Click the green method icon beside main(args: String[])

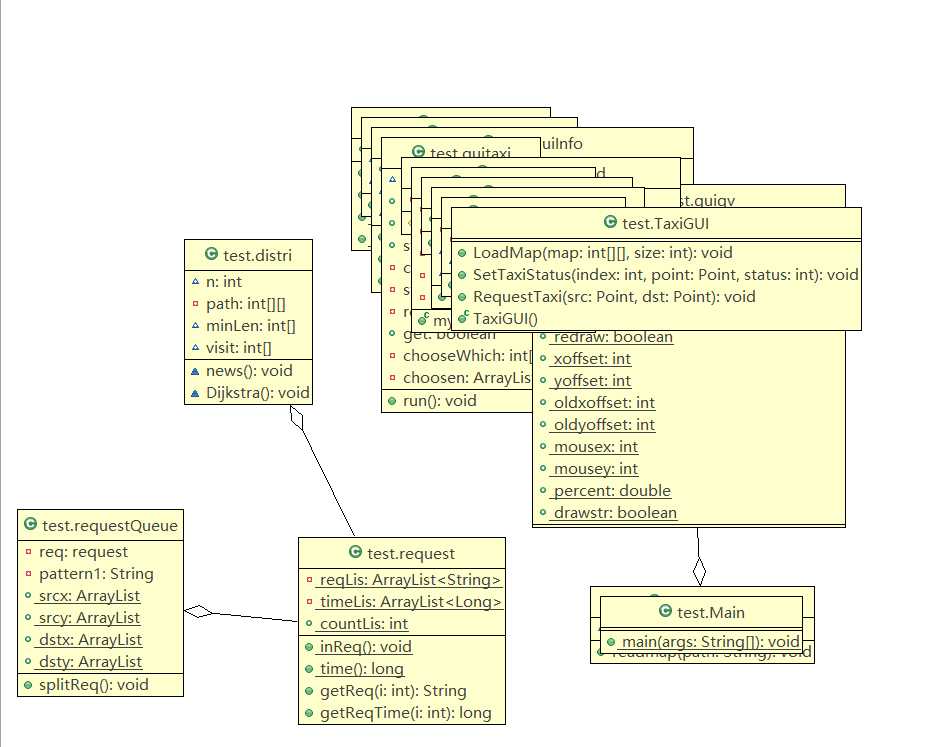(x=611, y=642)
